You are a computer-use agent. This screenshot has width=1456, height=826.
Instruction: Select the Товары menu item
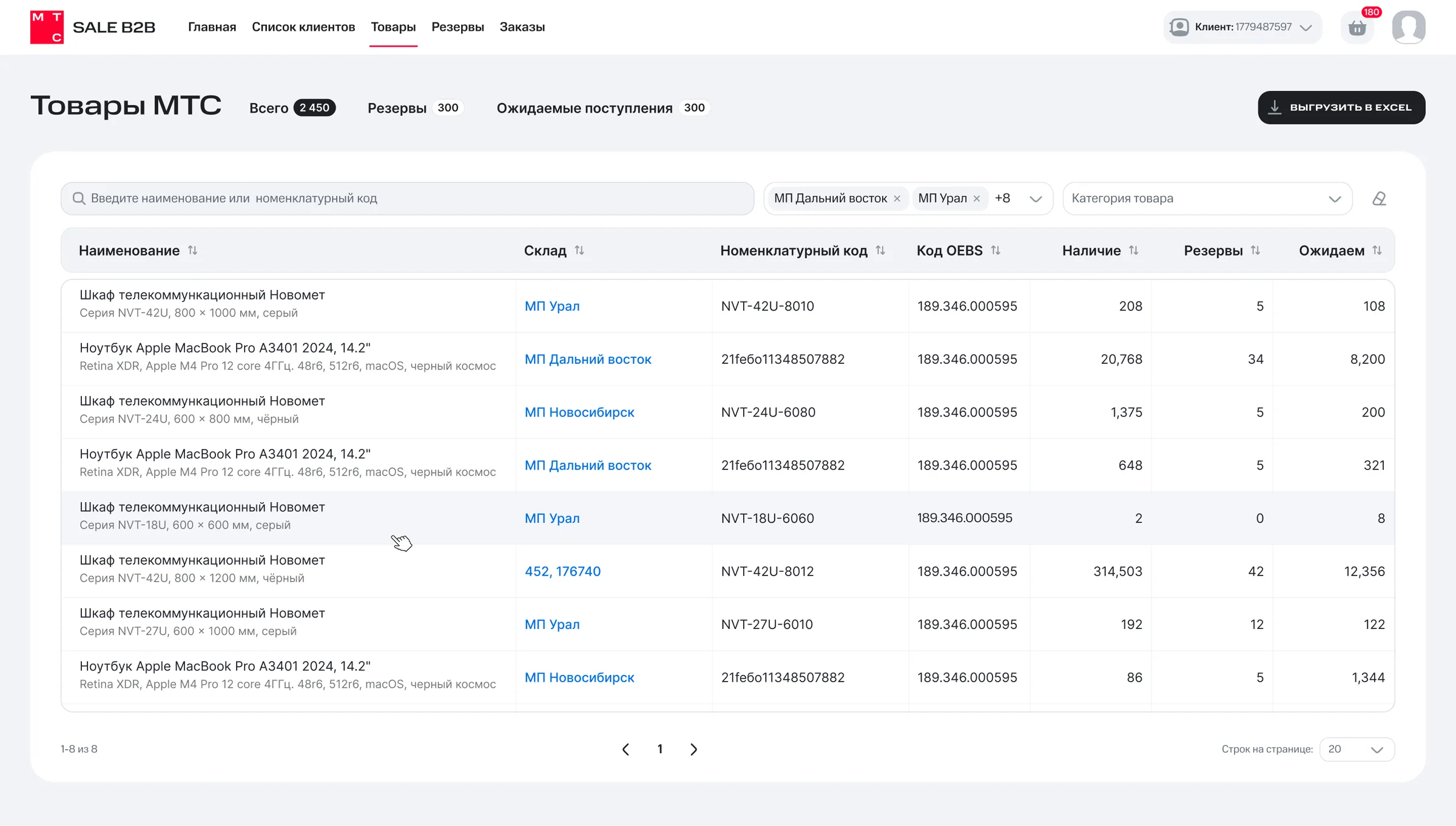click(x=393, y=27)
